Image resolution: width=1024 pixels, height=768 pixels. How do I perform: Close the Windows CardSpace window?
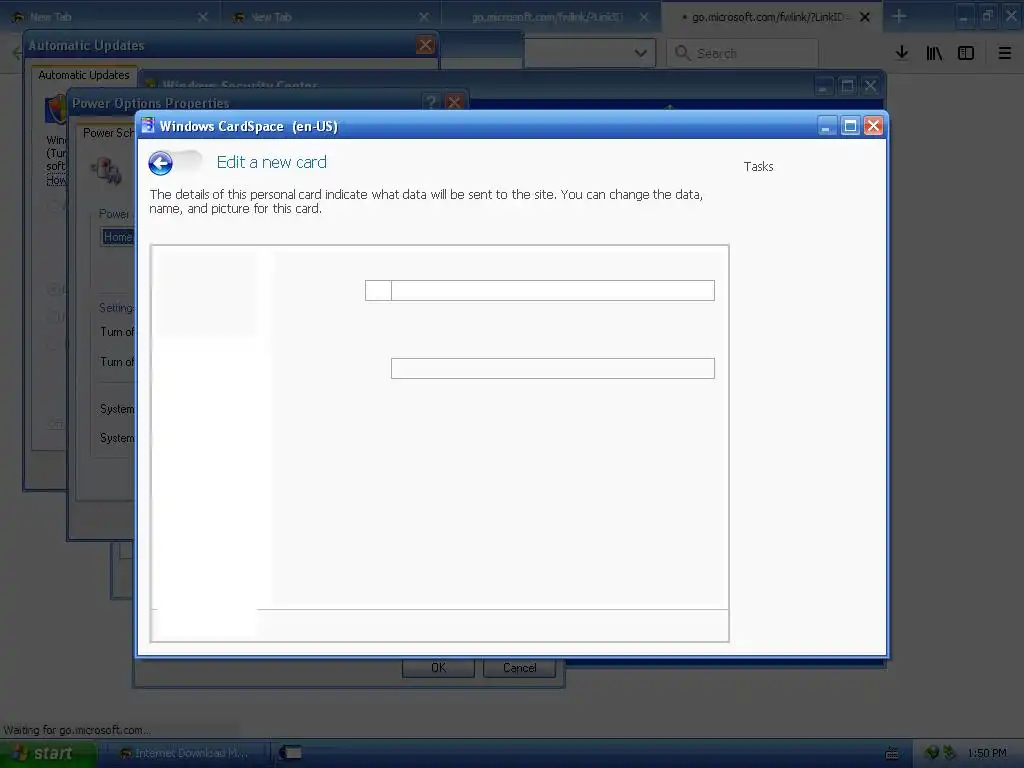[x=873, y=125]
